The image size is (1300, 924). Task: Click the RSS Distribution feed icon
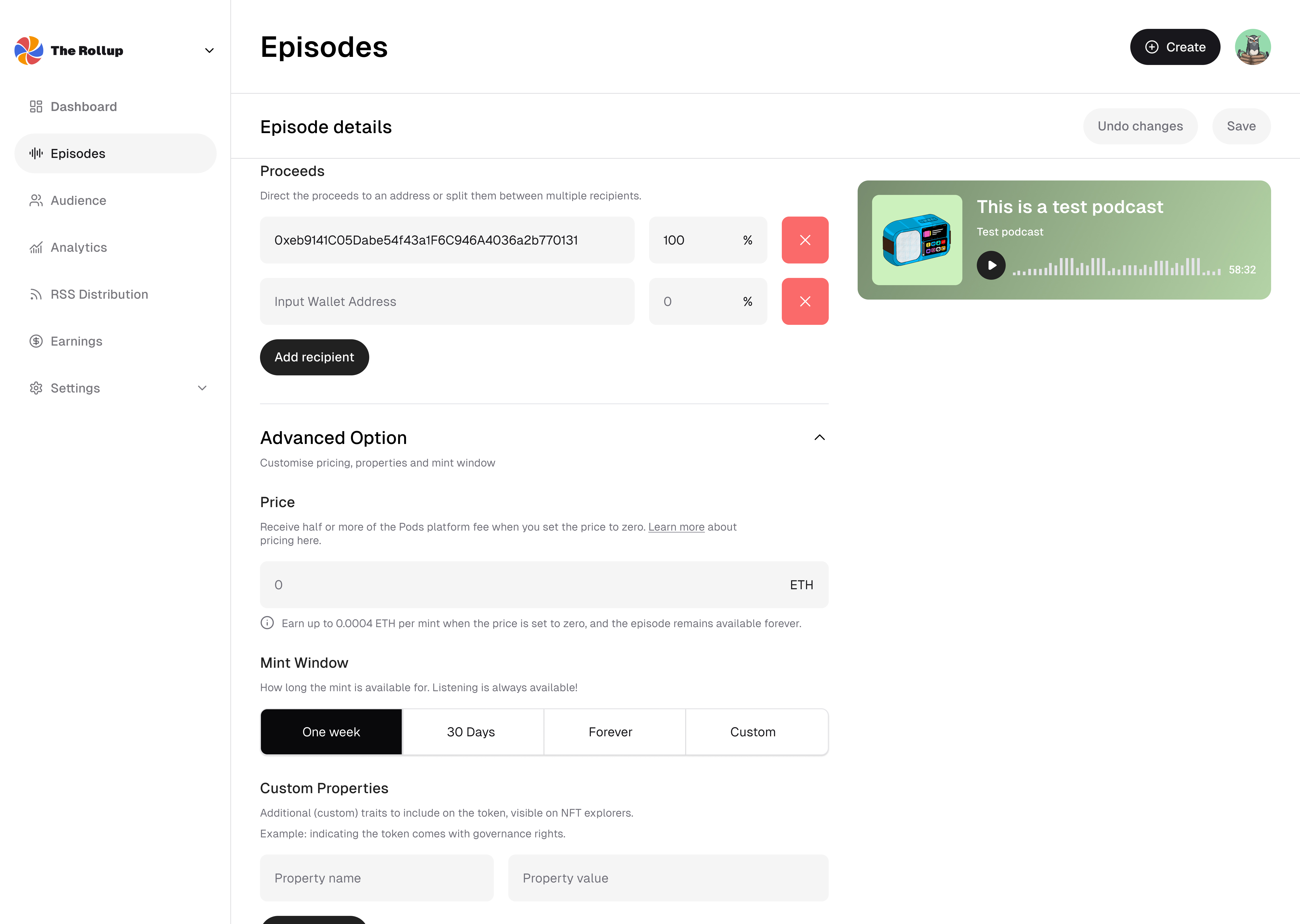[36, 294]
